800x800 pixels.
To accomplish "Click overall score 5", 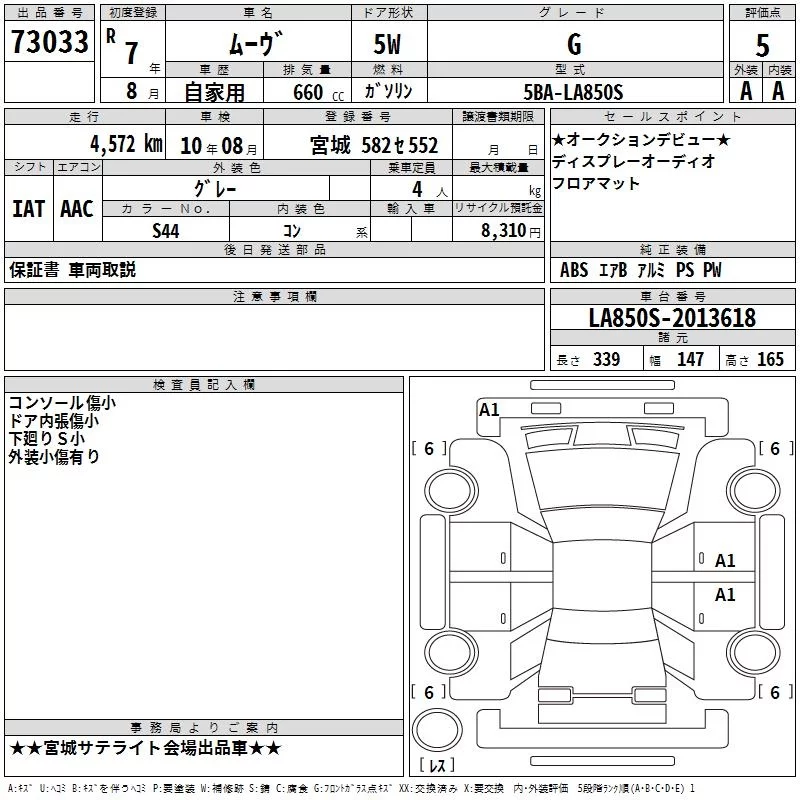I will point(762,45).
